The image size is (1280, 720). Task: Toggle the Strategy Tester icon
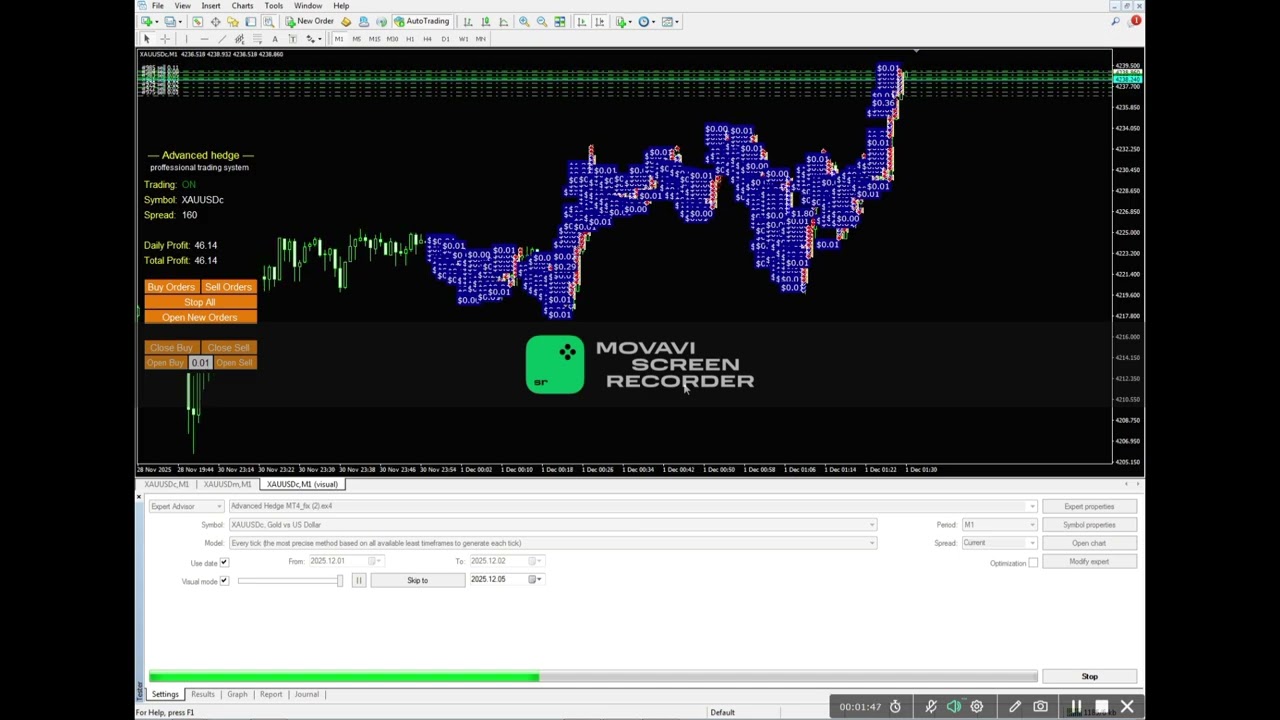268,21
